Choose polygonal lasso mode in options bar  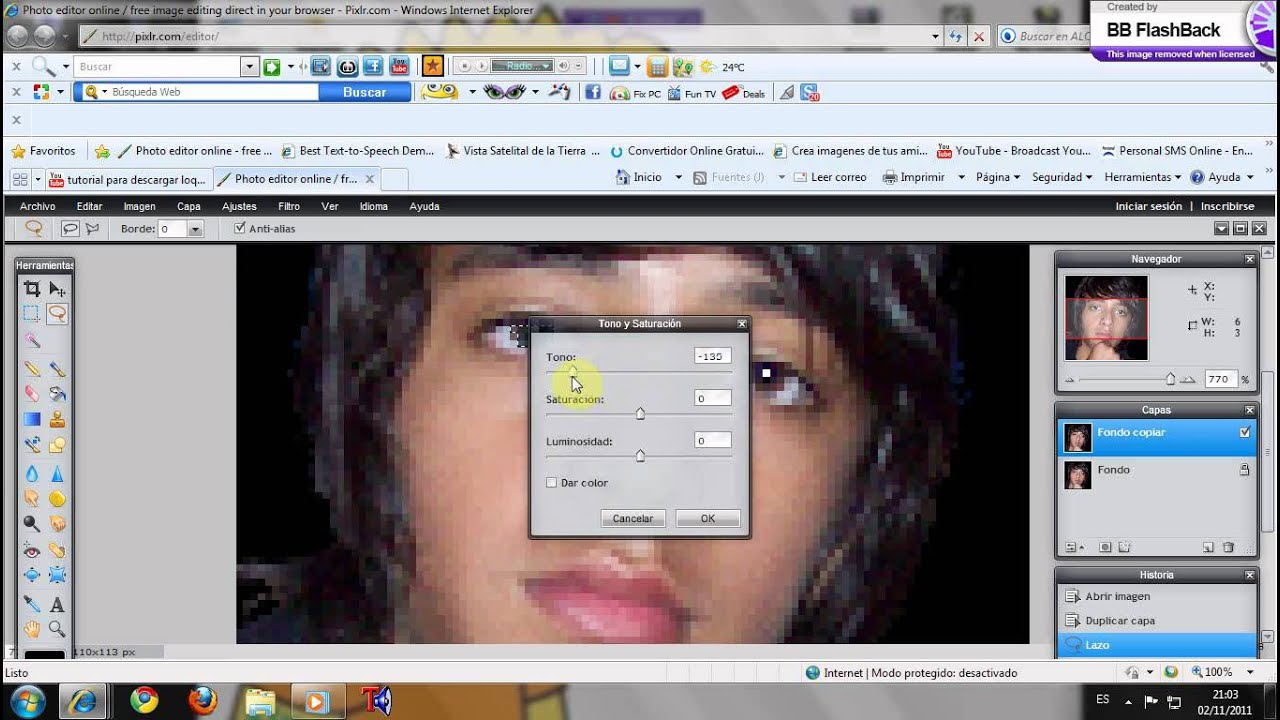[x=92, y=229]
